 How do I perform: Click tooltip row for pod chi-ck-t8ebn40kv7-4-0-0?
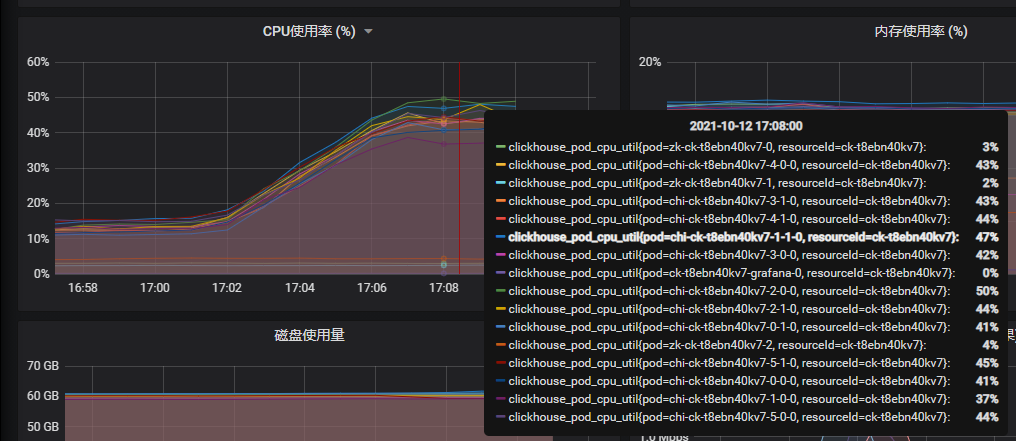(746, 165)
